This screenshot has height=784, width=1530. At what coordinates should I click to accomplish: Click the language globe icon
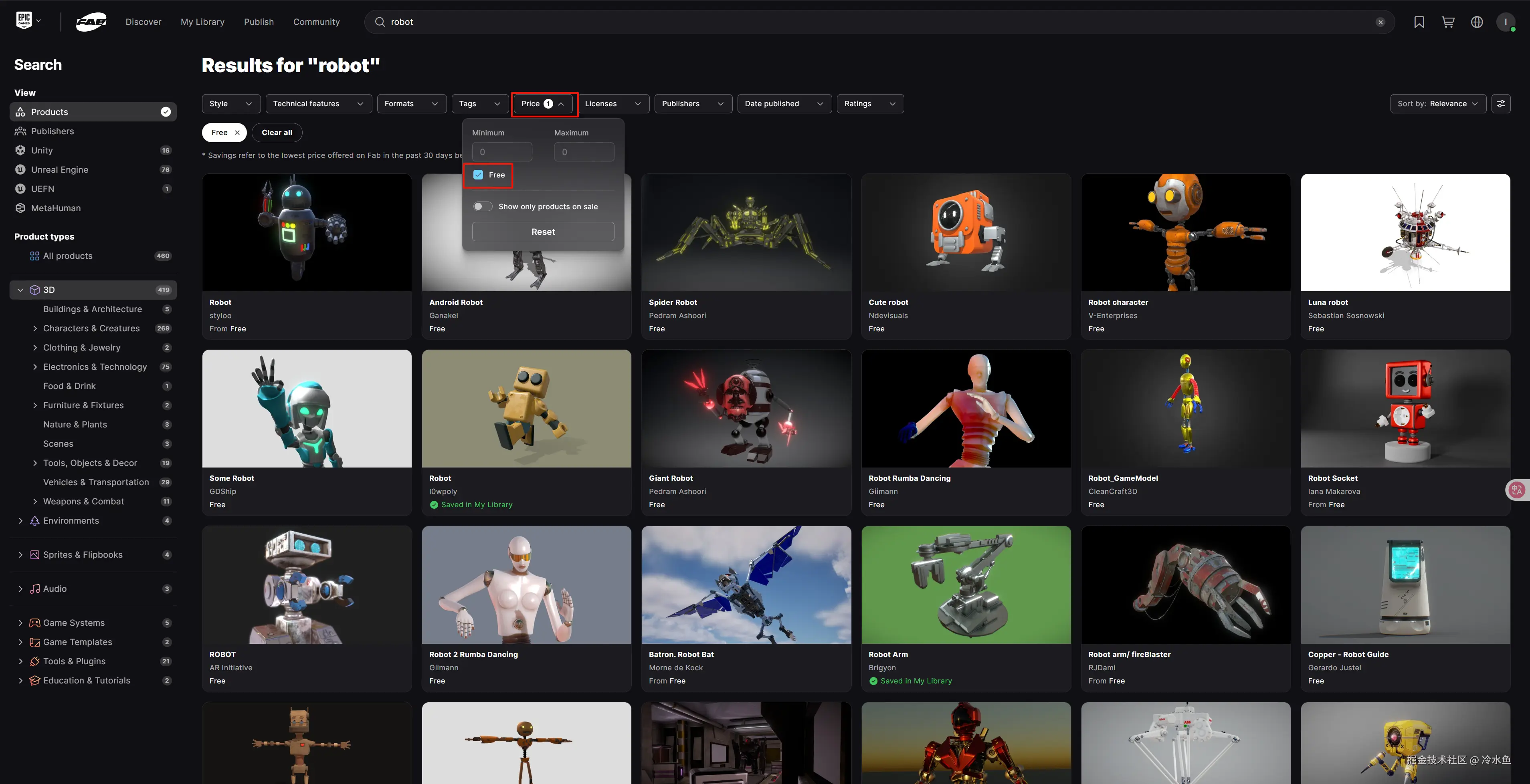tap(1477, 22)
